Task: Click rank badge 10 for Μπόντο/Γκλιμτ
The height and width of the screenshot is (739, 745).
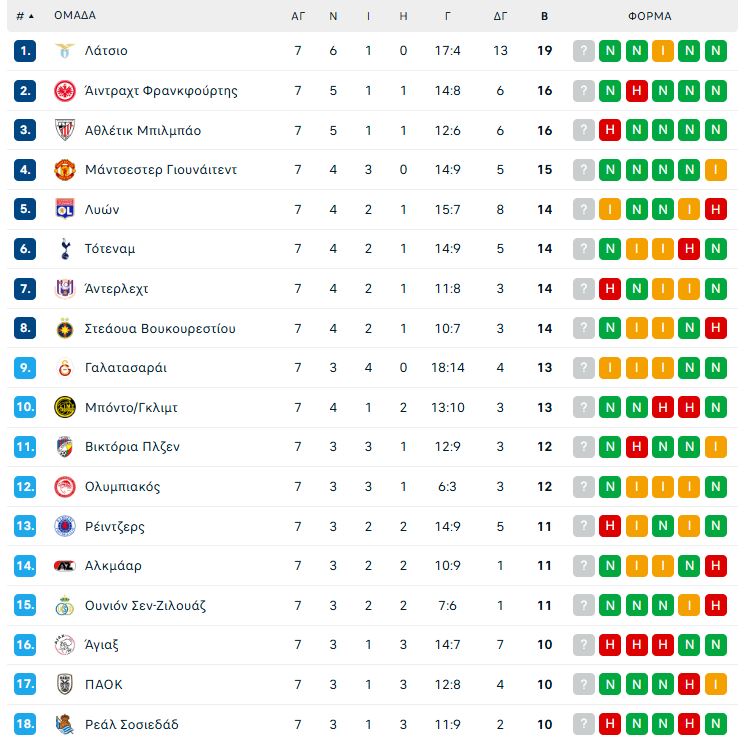Action: [25, 407]
